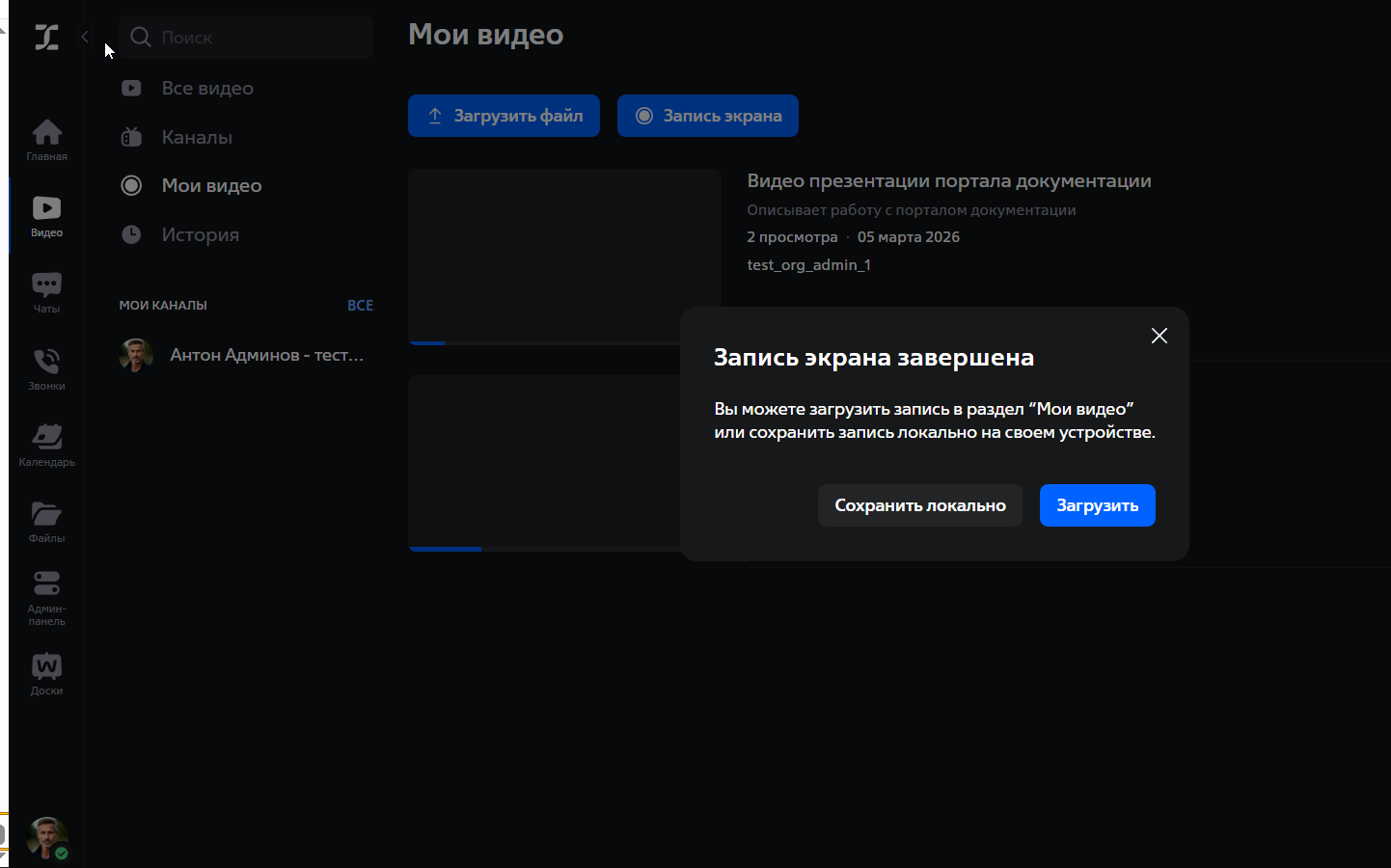Open the Доски boards section
Screen dimensions: 1391x868
click(46, 674)
